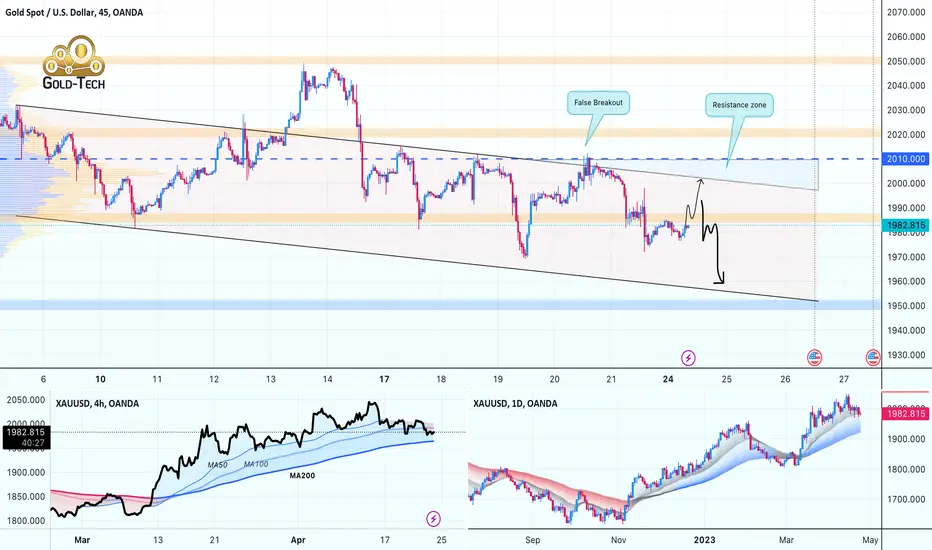This screenshot has height=550, width=932.
Task: Click the Sep label on the daily time axis
Action: pos(533,540)
